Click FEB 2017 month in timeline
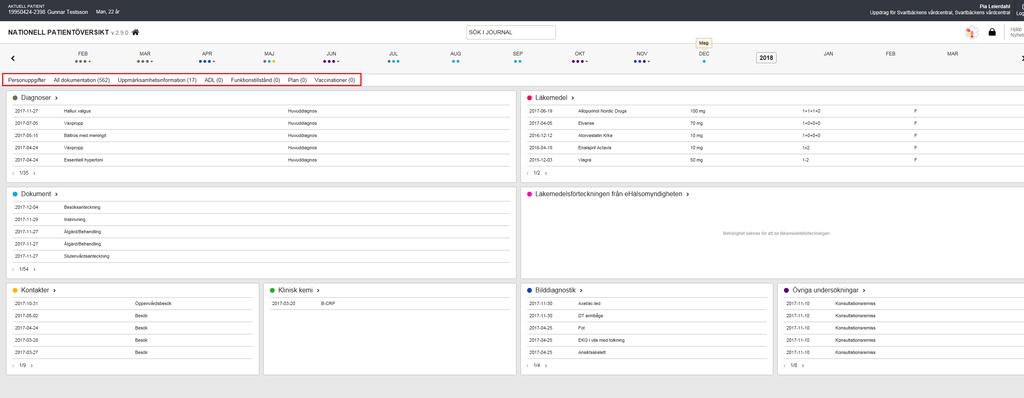The width and height of the screenshot is (1024, 398). point(82,54)
